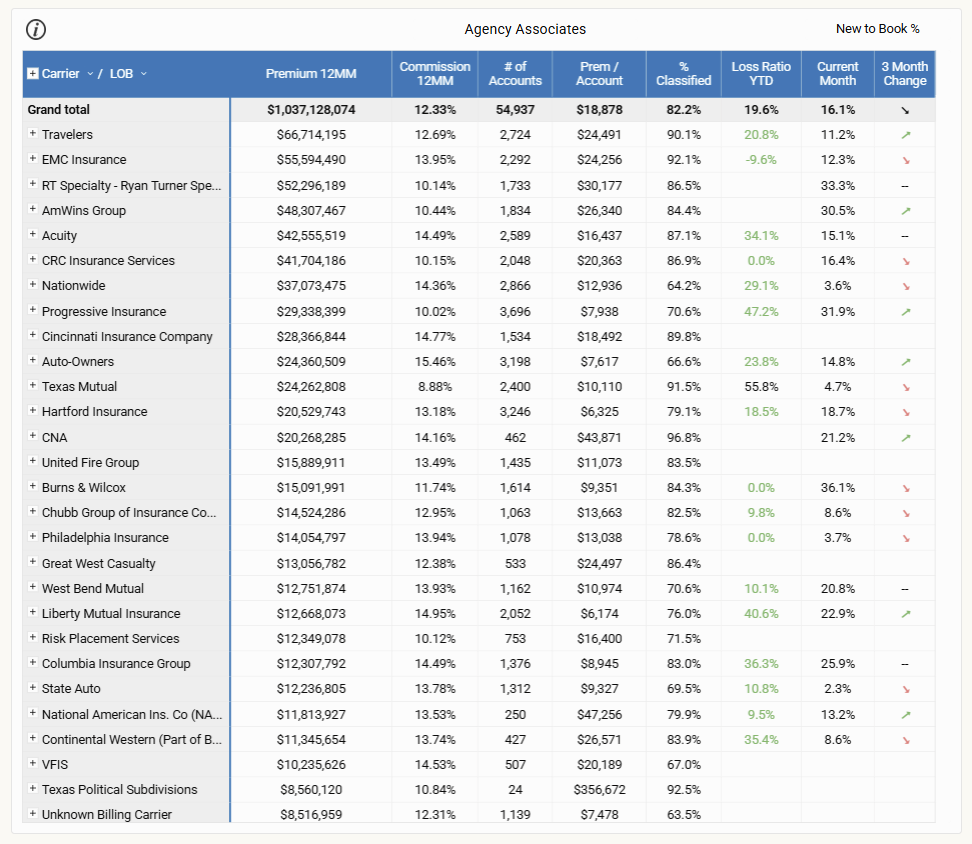Expand the EMC Insurance row
The height and width of the screenshot is (844, 972).
coord(32,159)
